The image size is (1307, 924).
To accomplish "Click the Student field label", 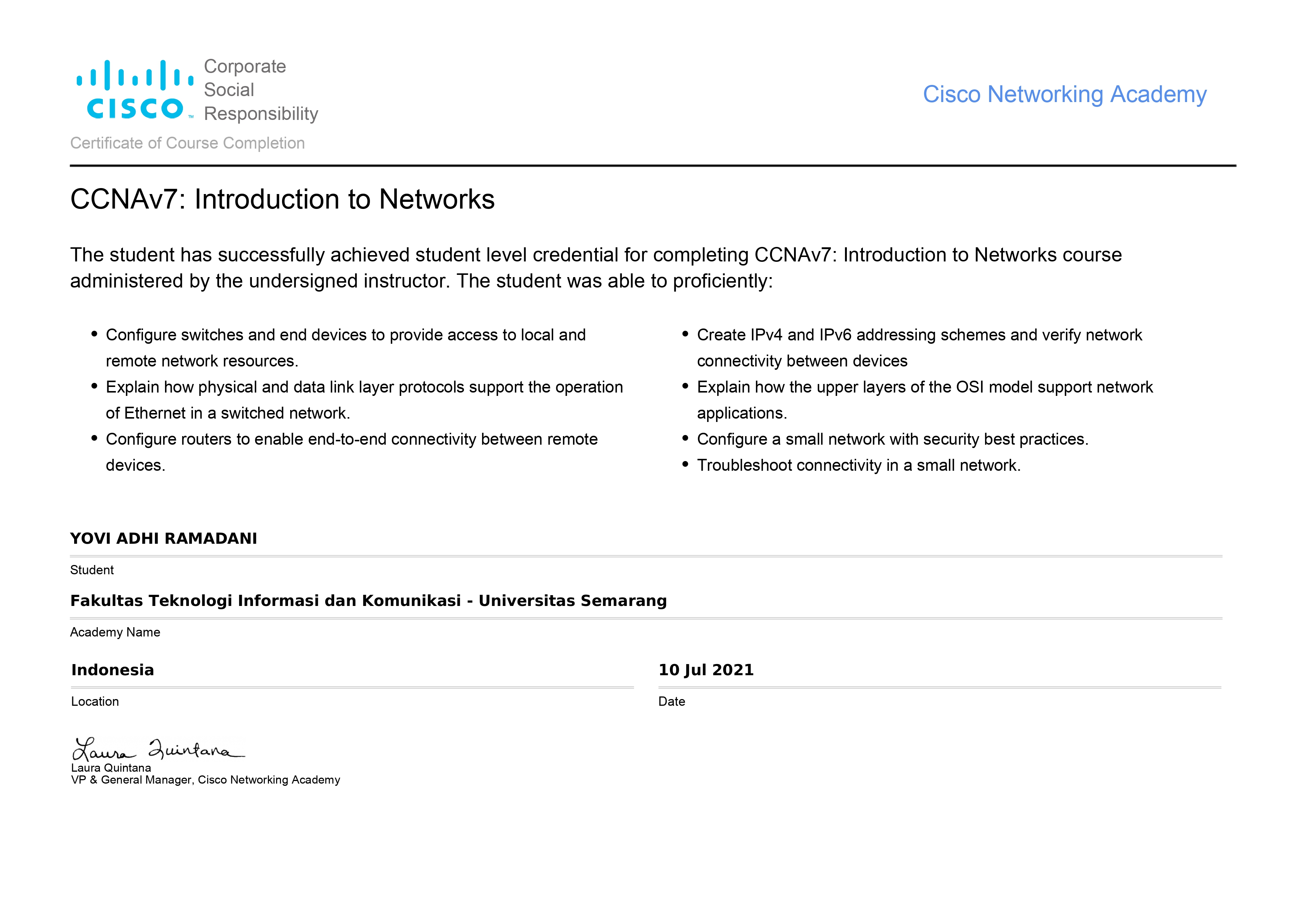I will (x=92, y=570).
